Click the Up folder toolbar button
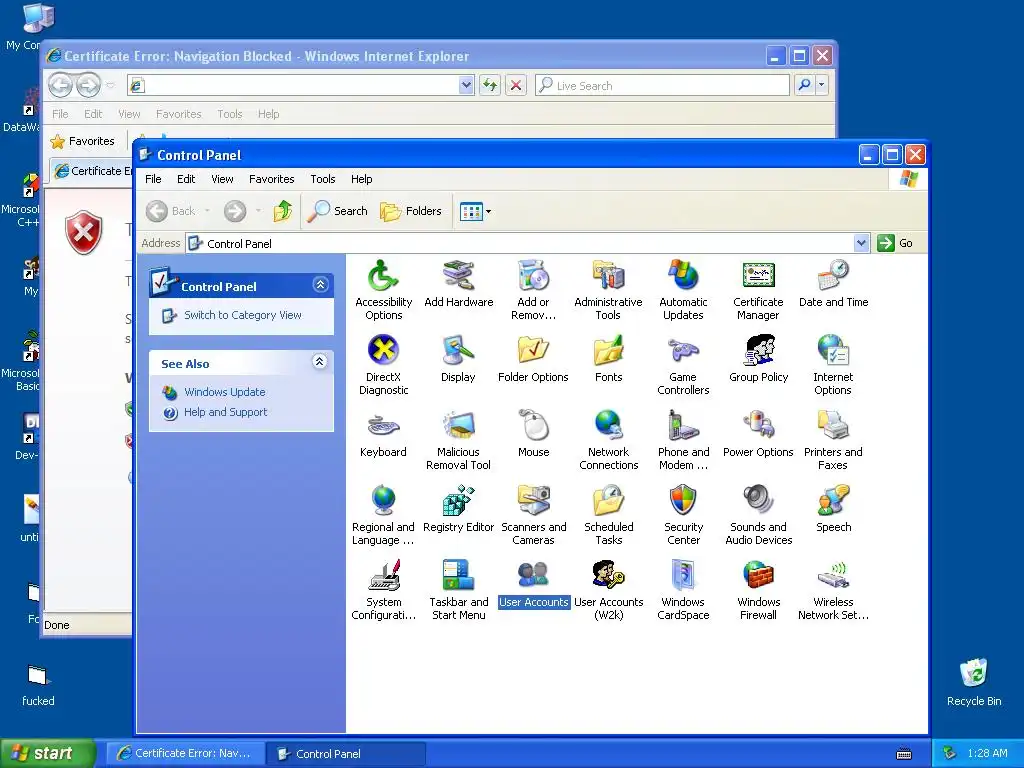Screen dimensions: 1024x768 click(x=283, y=211)
